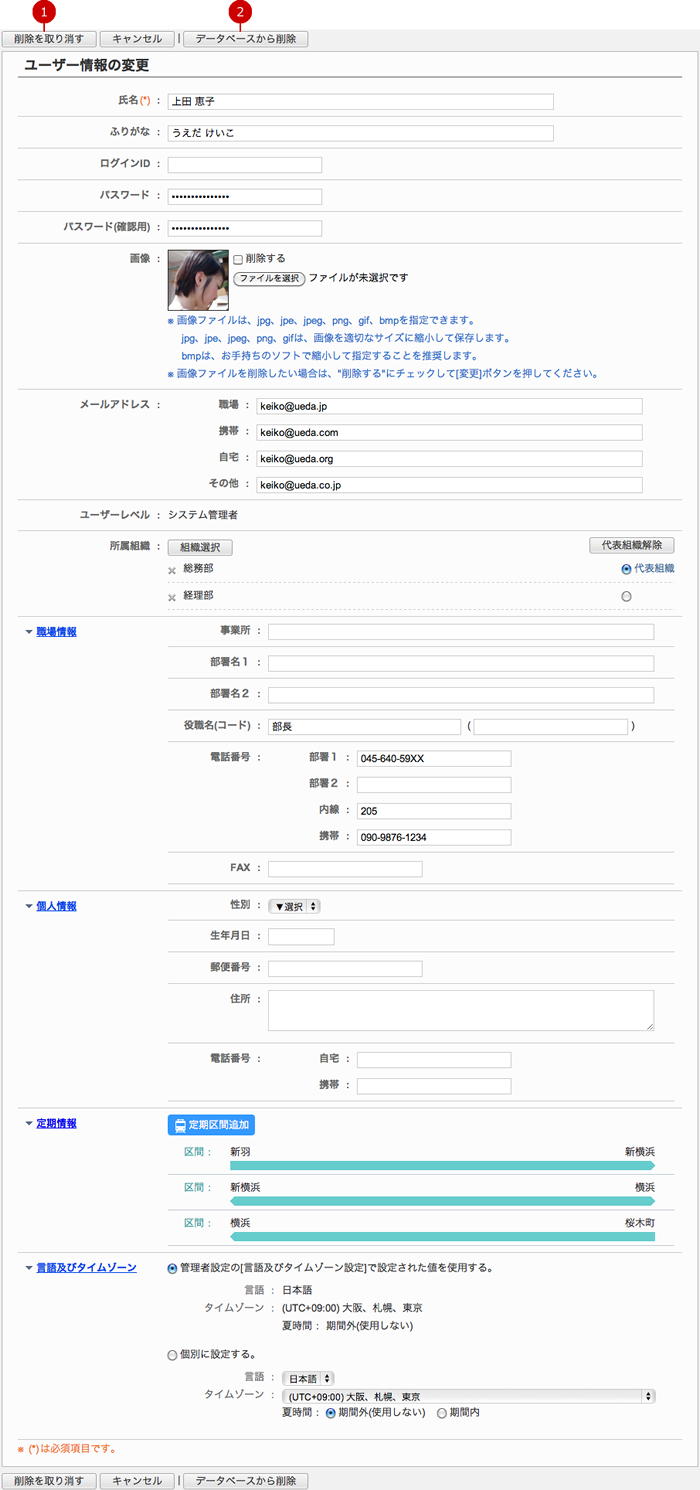Click 横浜 to 桜木町 route bar
Image resolution: width=700 pixels, height=1490 pixels.
[442, 1236]
